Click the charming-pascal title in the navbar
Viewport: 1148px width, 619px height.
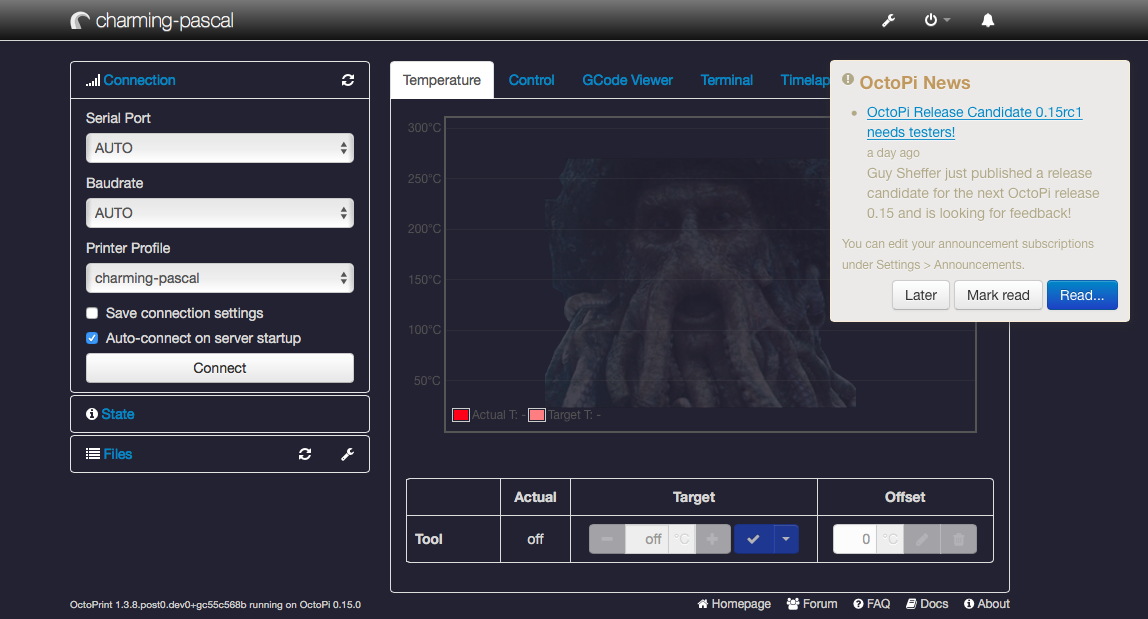coord(165,21)
